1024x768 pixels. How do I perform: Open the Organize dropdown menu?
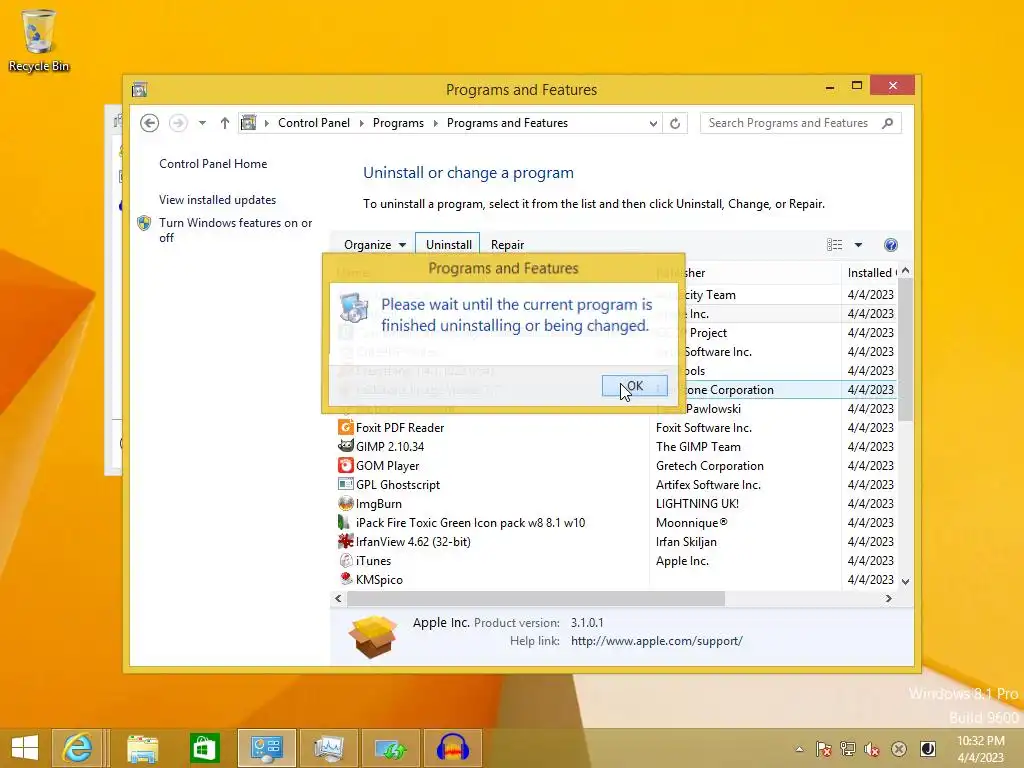375,245
